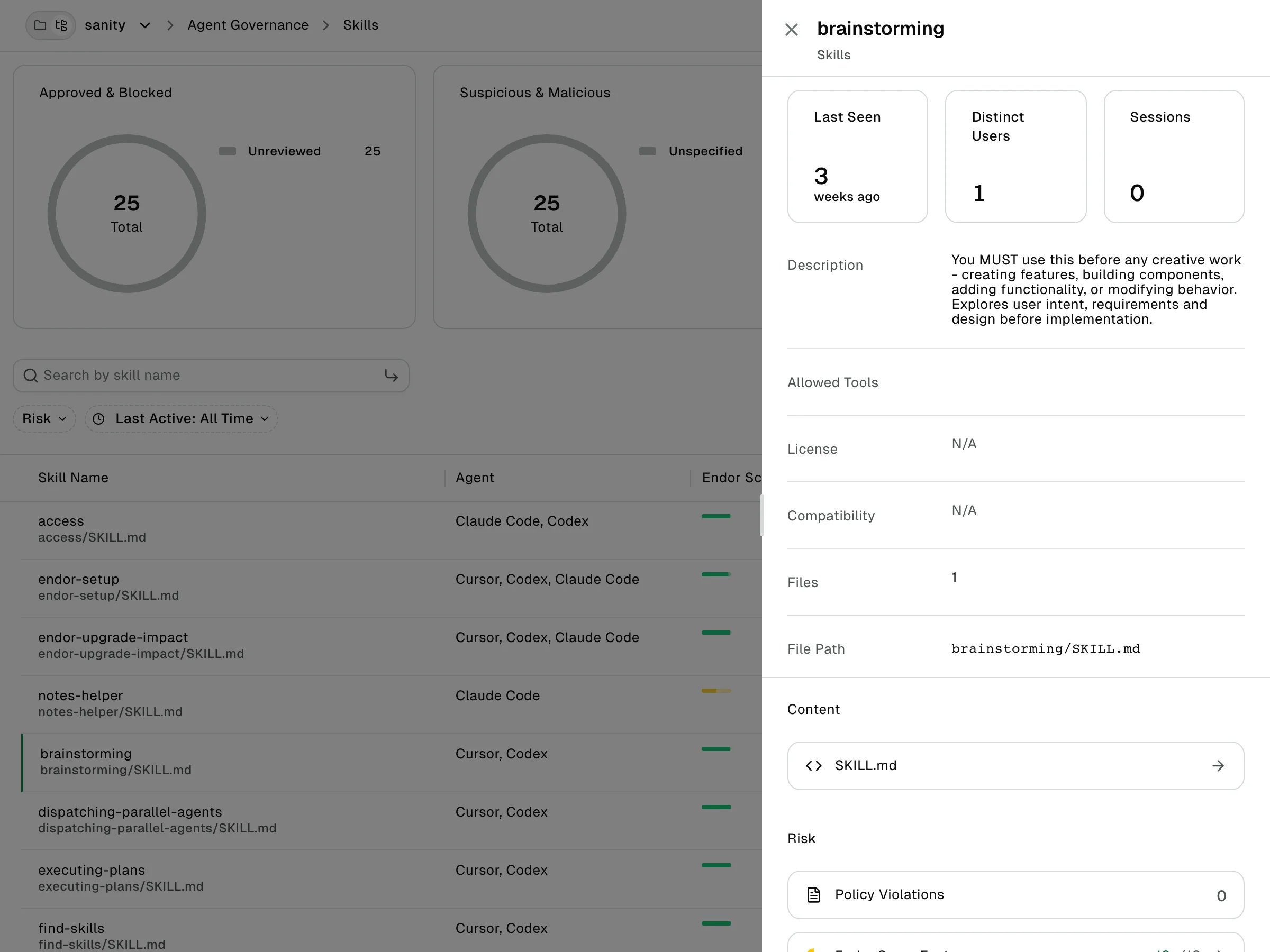Click the yellow score bar for notes-helper
This screenshot has width=1270, height=952.
[716, 690]
